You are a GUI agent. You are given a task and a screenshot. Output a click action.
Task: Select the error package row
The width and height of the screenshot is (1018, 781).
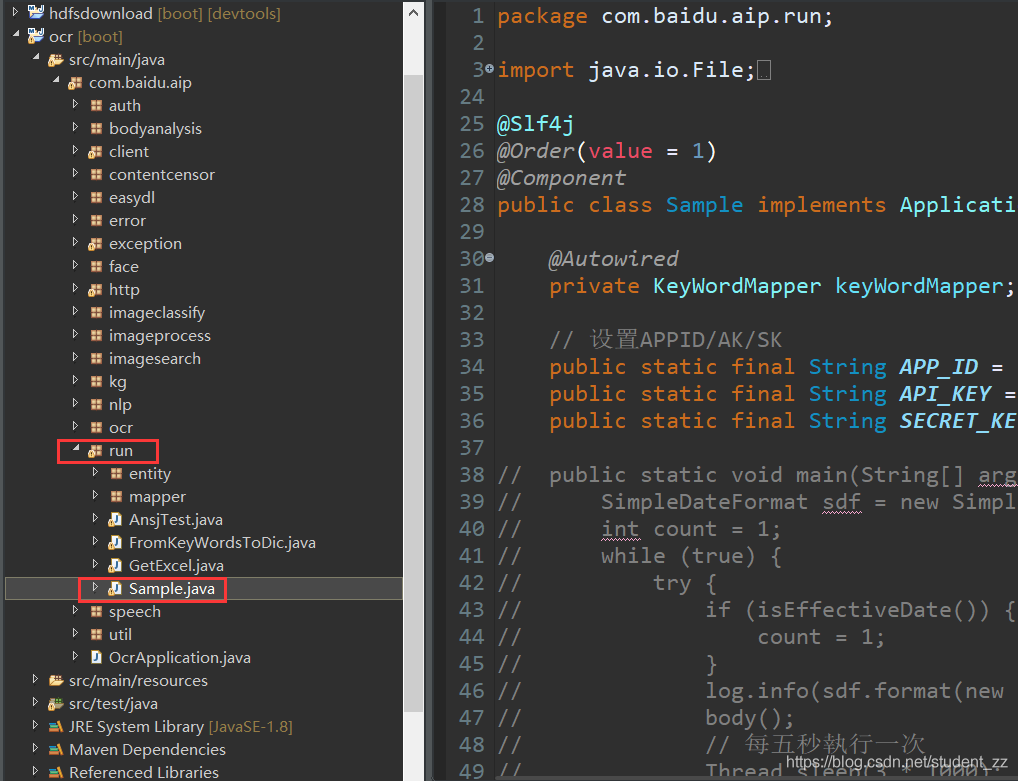click(x=204, y=221)
